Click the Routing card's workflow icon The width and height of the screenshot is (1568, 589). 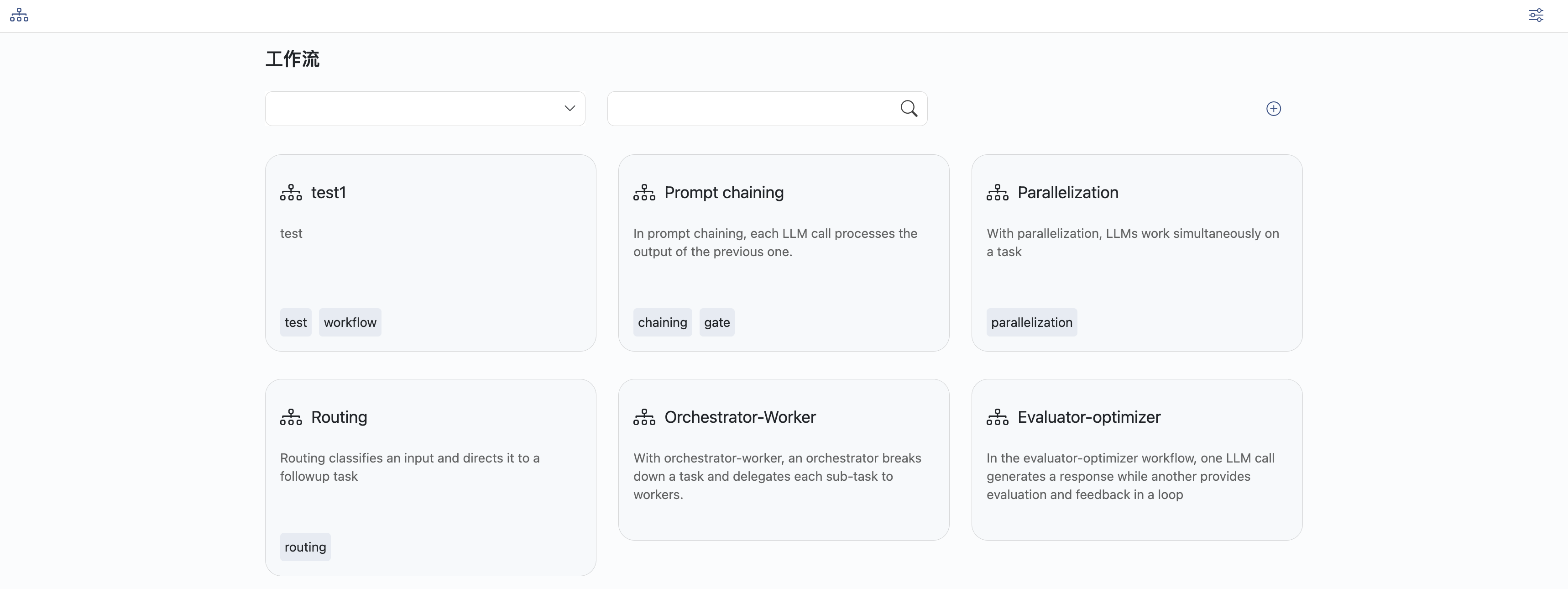point(291,417)
